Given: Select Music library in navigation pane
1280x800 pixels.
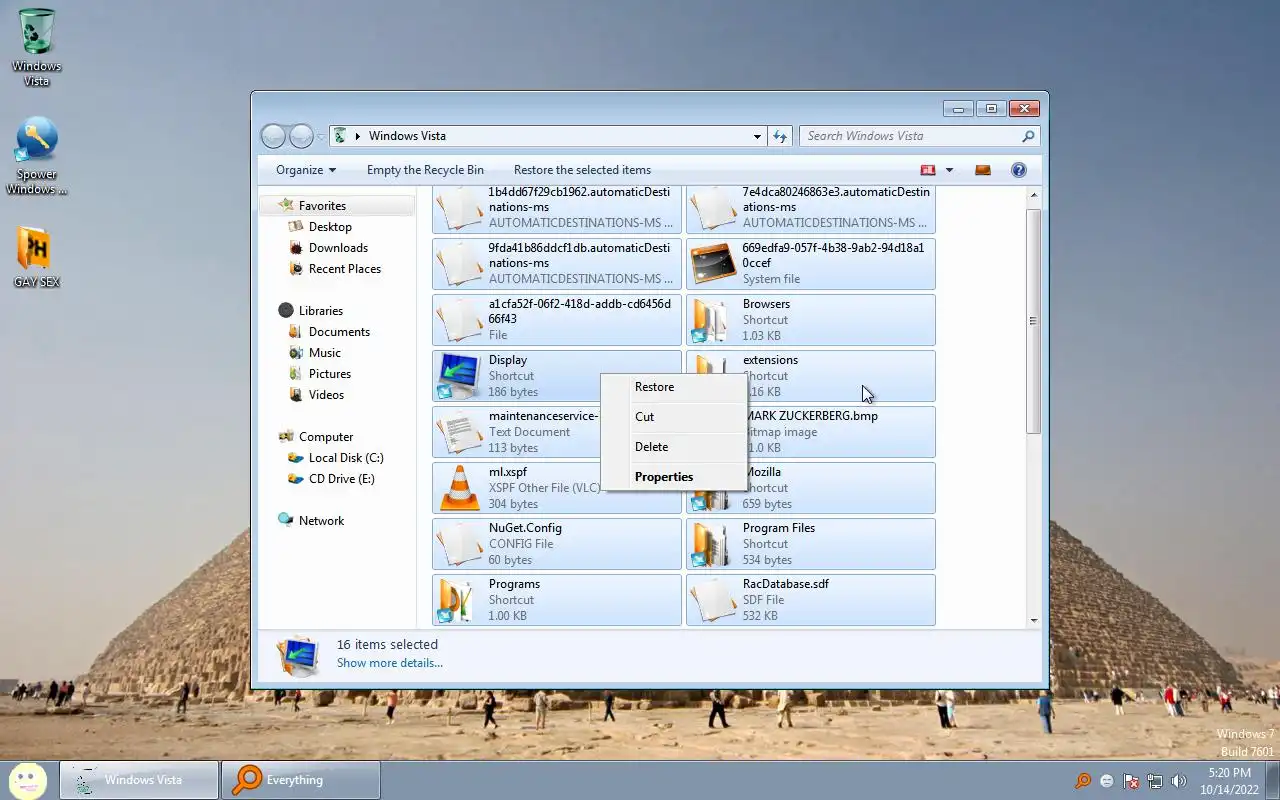Looking at the screenshot, I should coord(324,353).
